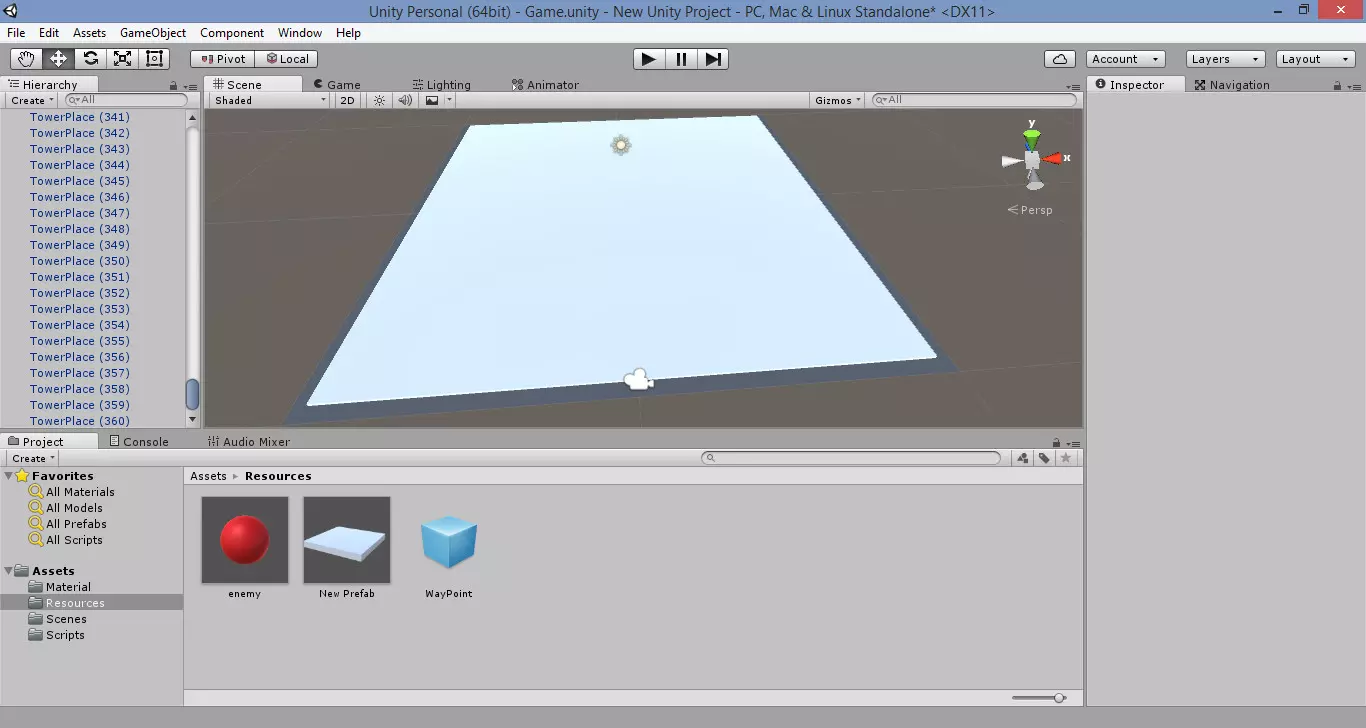This screenshot has height=728, width=1366.
Task: Open the Layers dropdown
Action: click(x=1224, y=59)
